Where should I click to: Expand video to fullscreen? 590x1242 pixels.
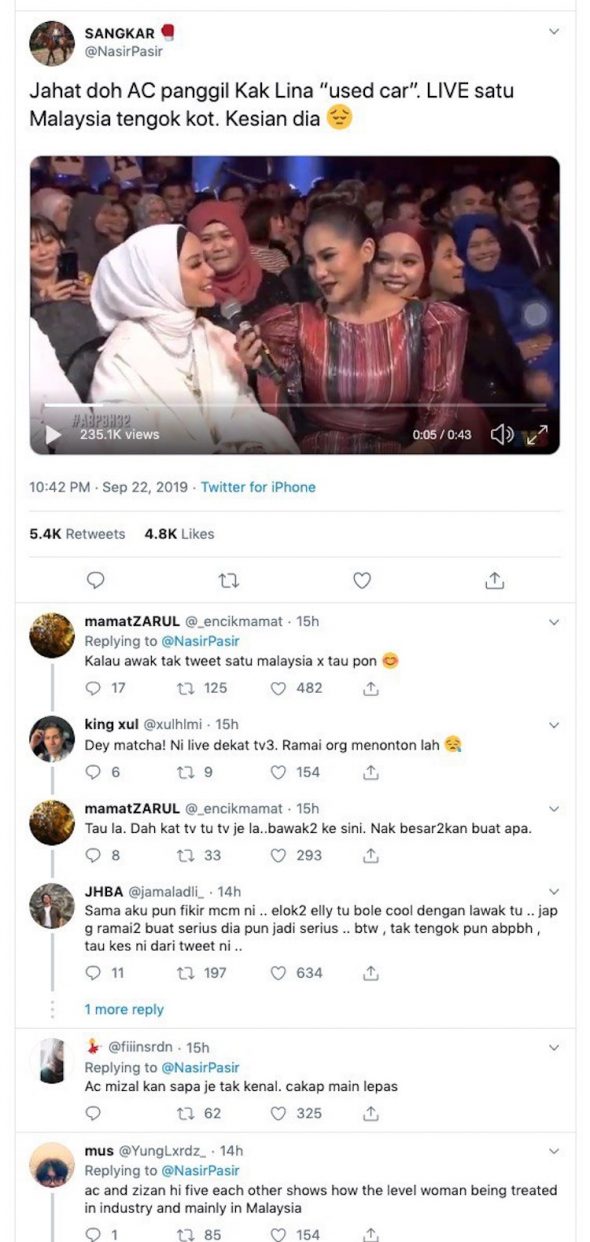pyautogui.click(x=538, y=434)
